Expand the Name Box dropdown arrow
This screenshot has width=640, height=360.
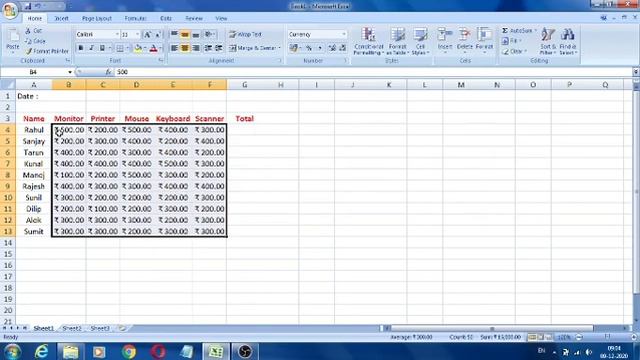click(x=70, y=72)
